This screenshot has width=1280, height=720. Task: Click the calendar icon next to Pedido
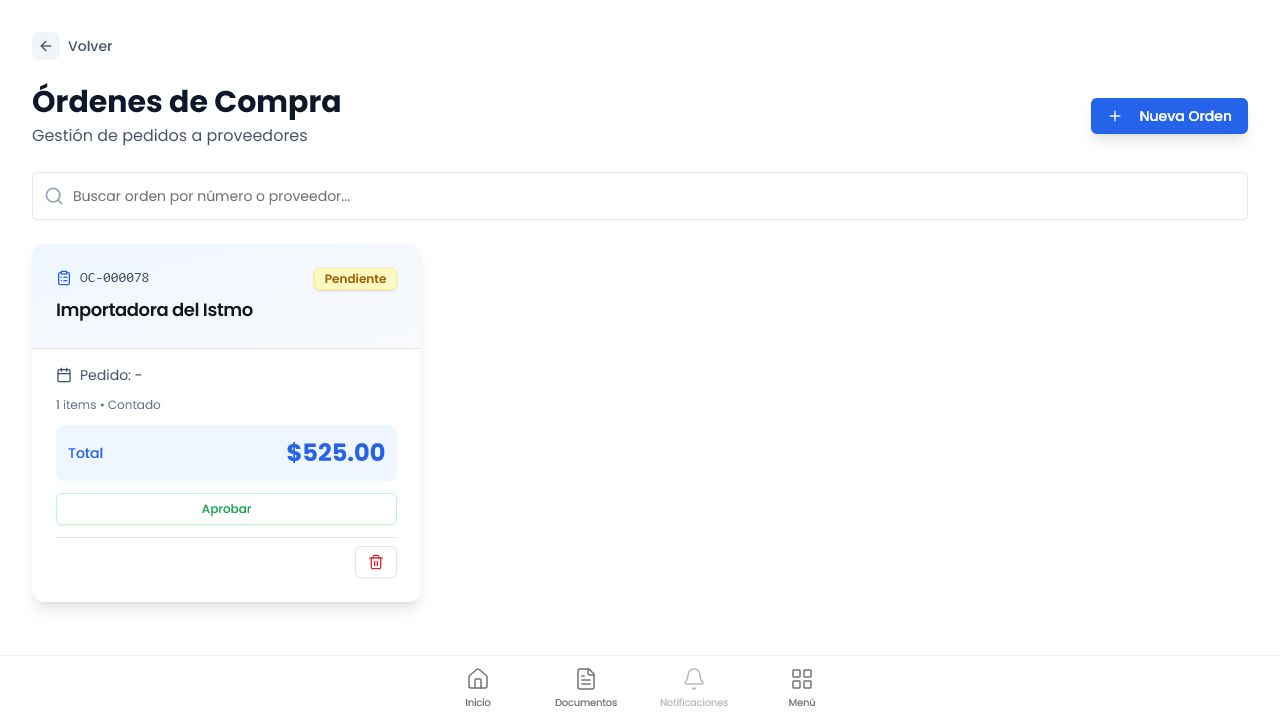point(64,375)
